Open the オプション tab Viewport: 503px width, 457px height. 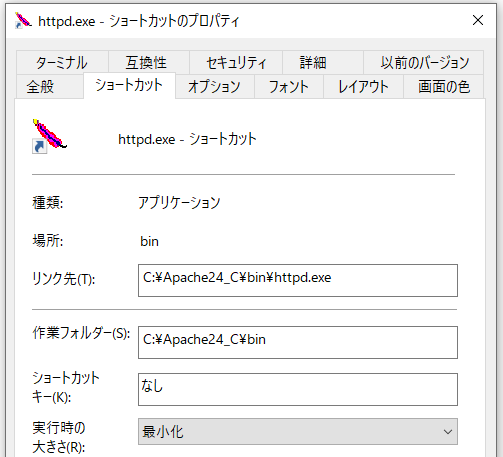[x=215, y=87]
